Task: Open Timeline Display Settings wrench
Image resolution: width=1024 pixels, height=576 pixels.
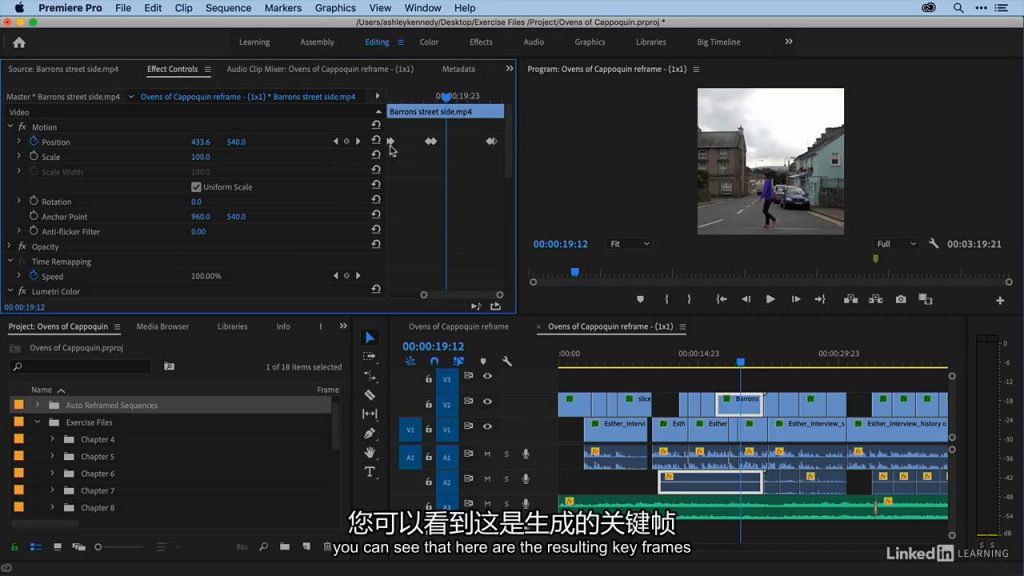Action: coord(507,360)
